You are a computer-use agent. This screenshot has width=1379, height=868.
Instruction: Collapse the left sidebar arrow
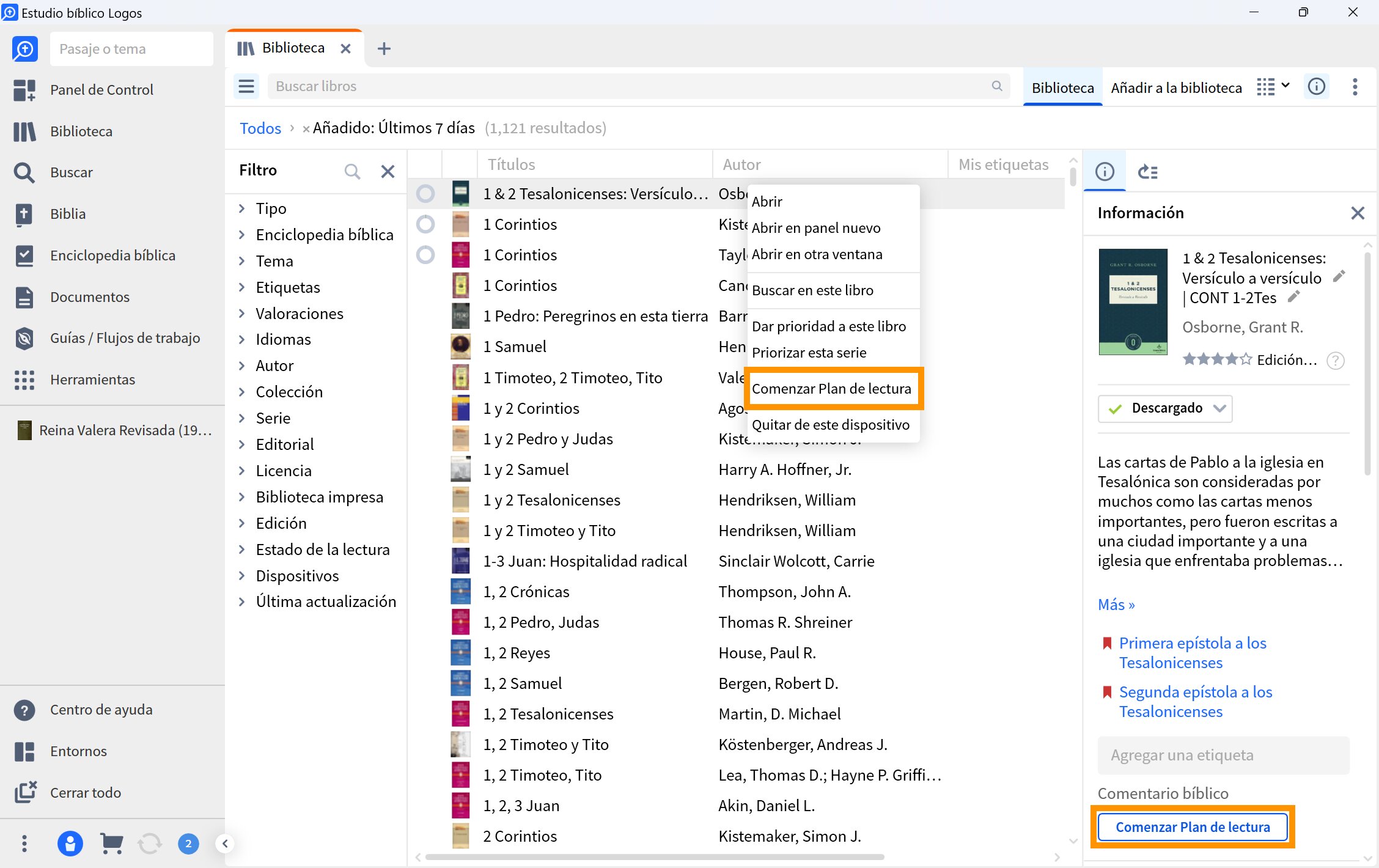point(225,844)
